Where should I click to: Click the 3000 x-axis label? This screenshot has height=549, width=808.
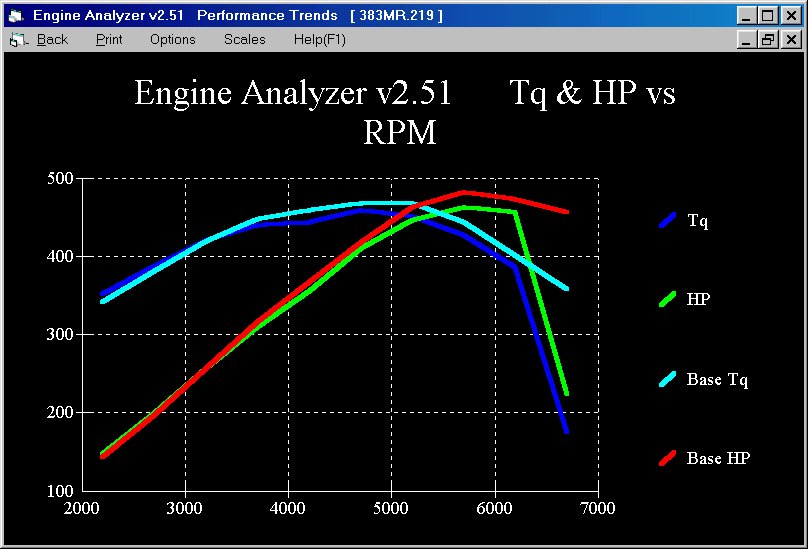tap(184, 508)
